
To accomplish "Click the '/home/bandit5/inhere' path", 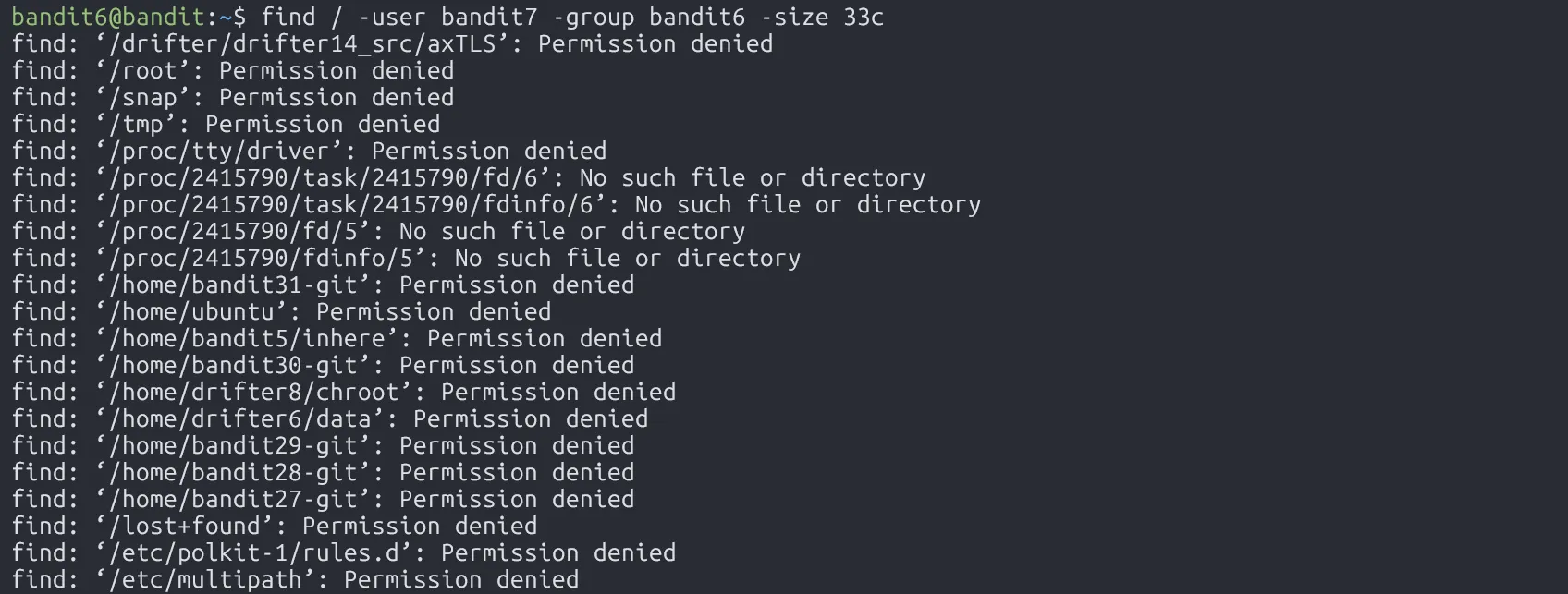I will (x=253, y=338).
